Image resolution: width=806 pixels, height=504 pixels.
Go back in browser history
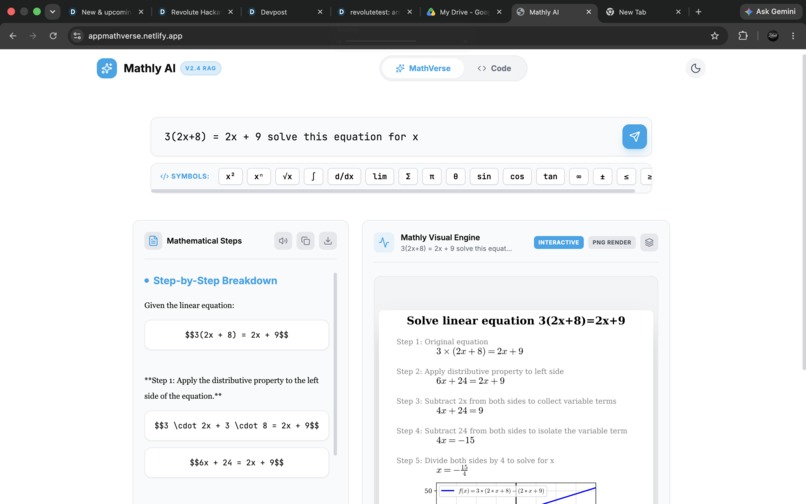[13, 36]
